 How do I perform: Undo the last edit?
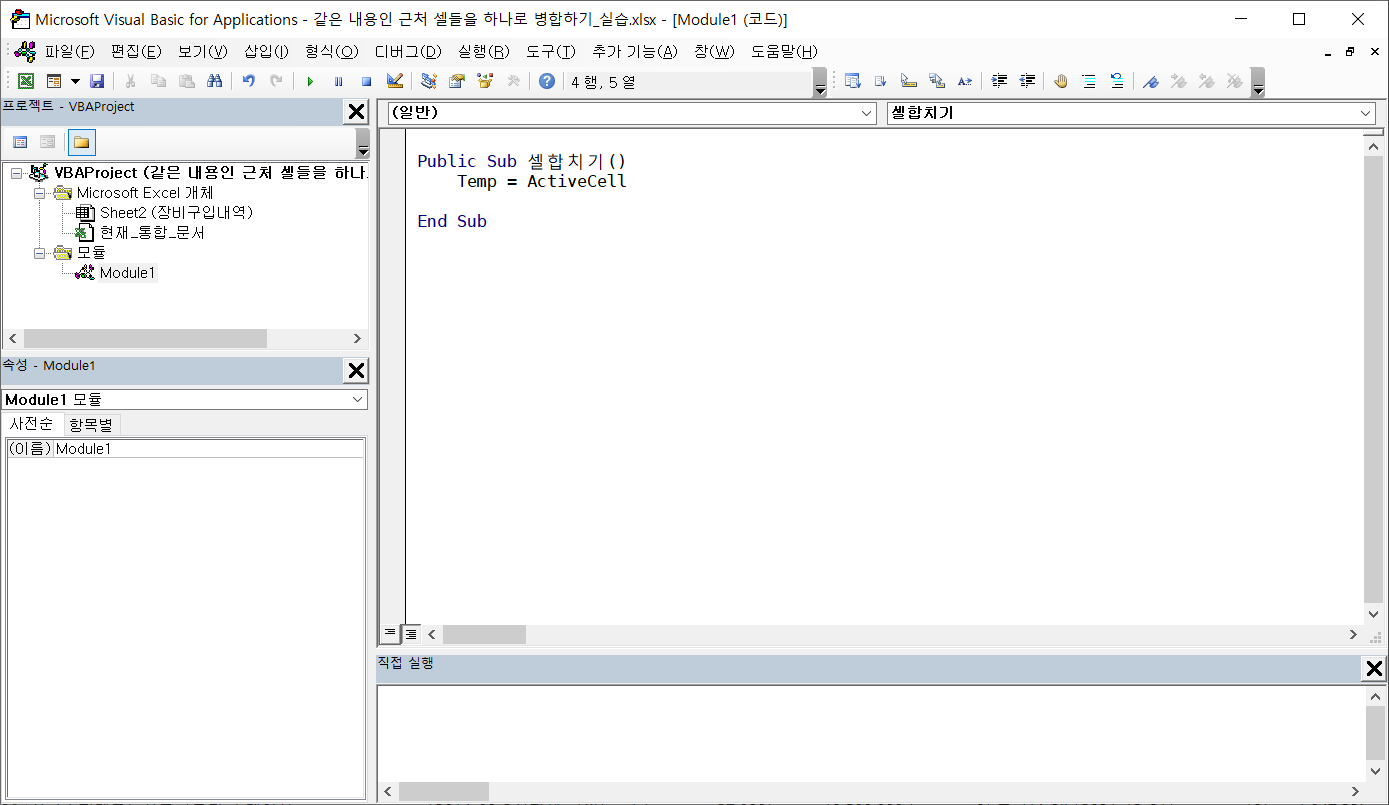tap(248, 82)
